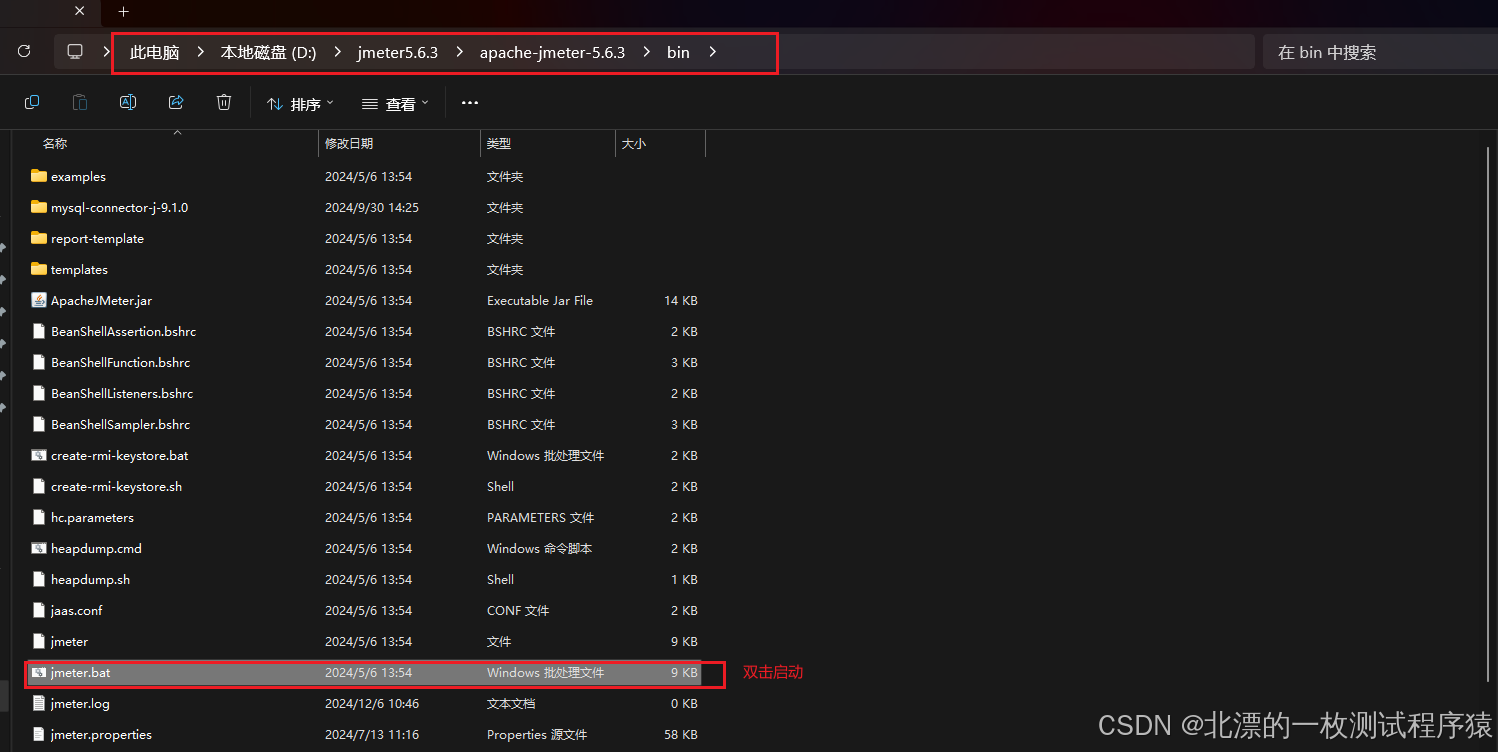Select the create-rmi-keystore.sh file icon
This screenshot has width=1498, height=752.
(x=39, y=486)
